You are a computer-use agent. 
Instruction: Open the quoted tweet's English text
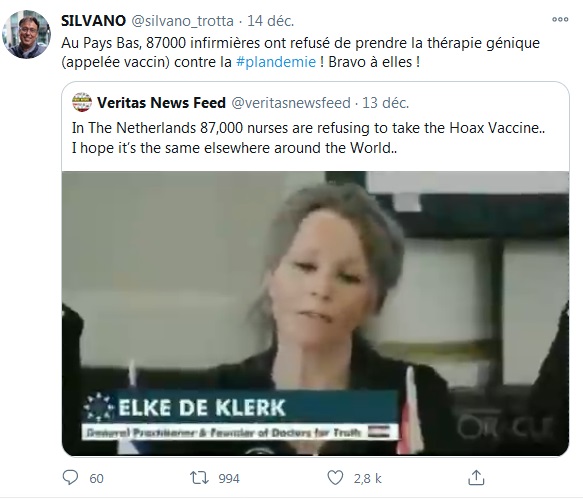click(308, 138)
